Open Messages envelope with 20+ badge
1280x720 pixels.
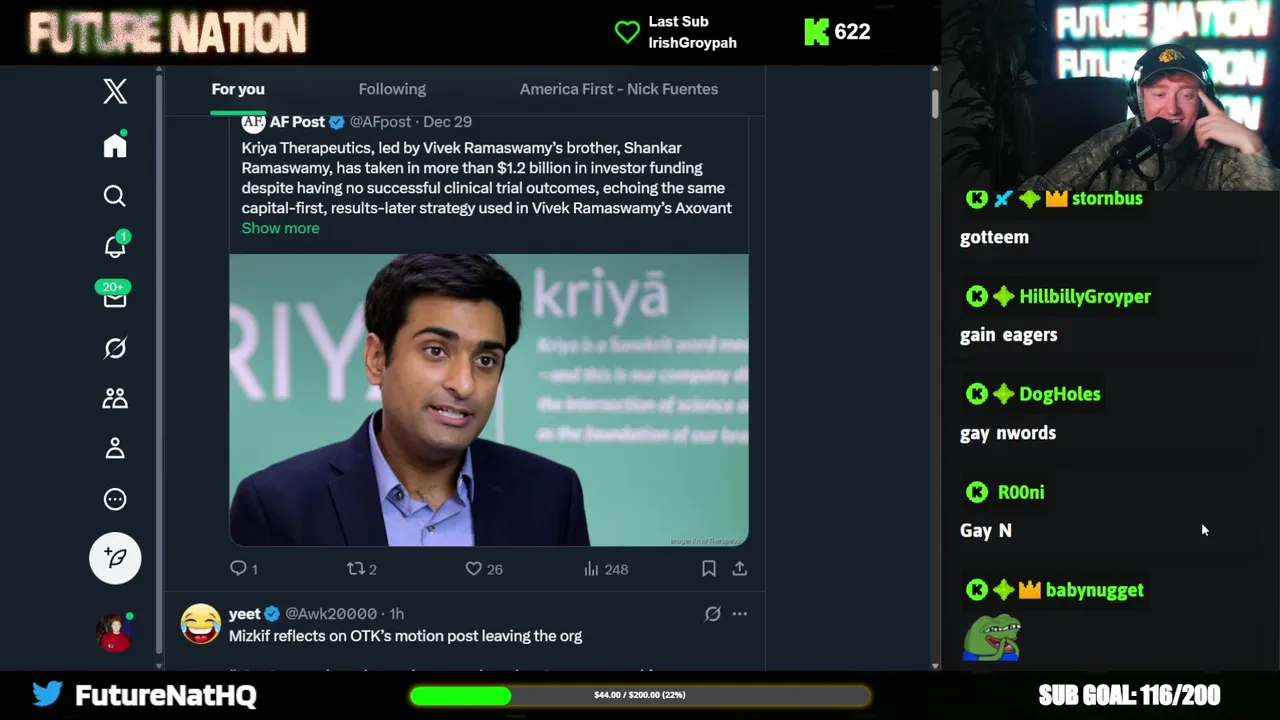[115, 298]
